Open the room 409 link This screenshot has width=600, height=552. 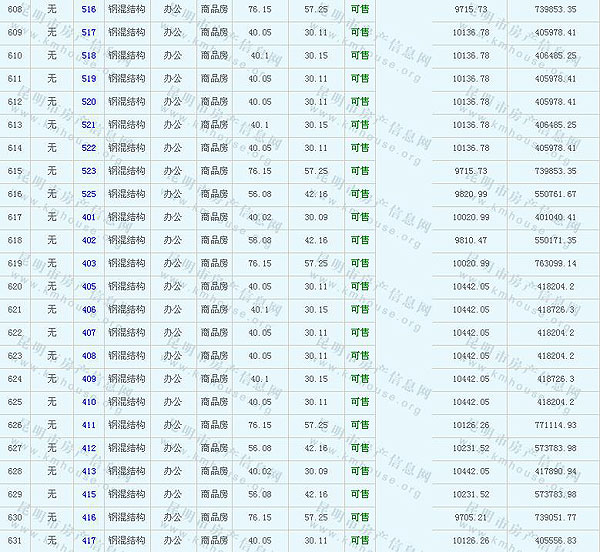coord(89,379)
